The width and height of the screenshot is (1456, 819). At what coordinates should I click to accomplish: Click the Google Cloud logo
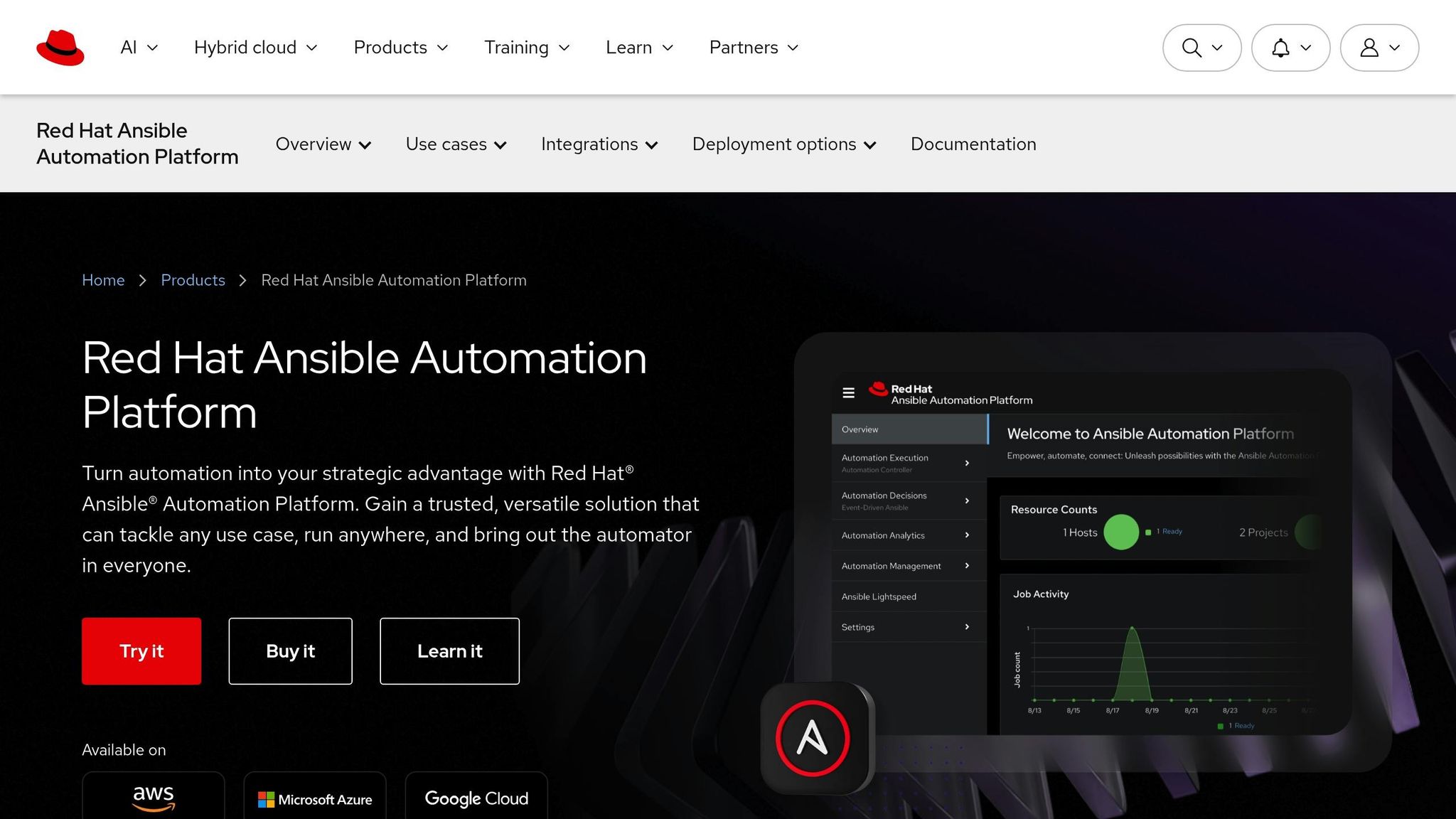[x=476, y=798]
